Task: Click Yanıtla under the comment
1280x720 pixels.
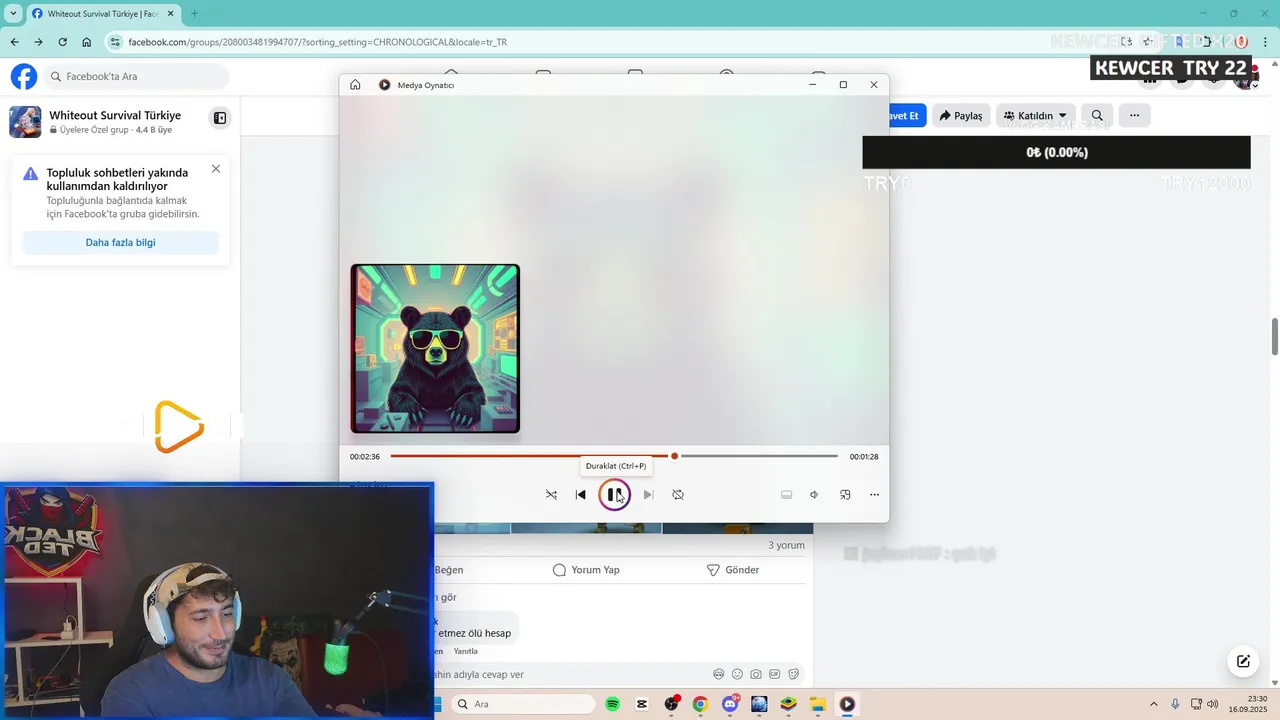Action: point(466,651)
